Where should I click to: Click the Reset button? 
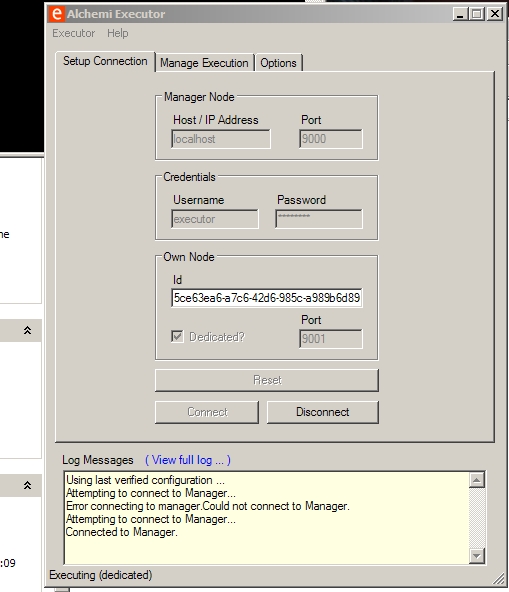[267, 380]
